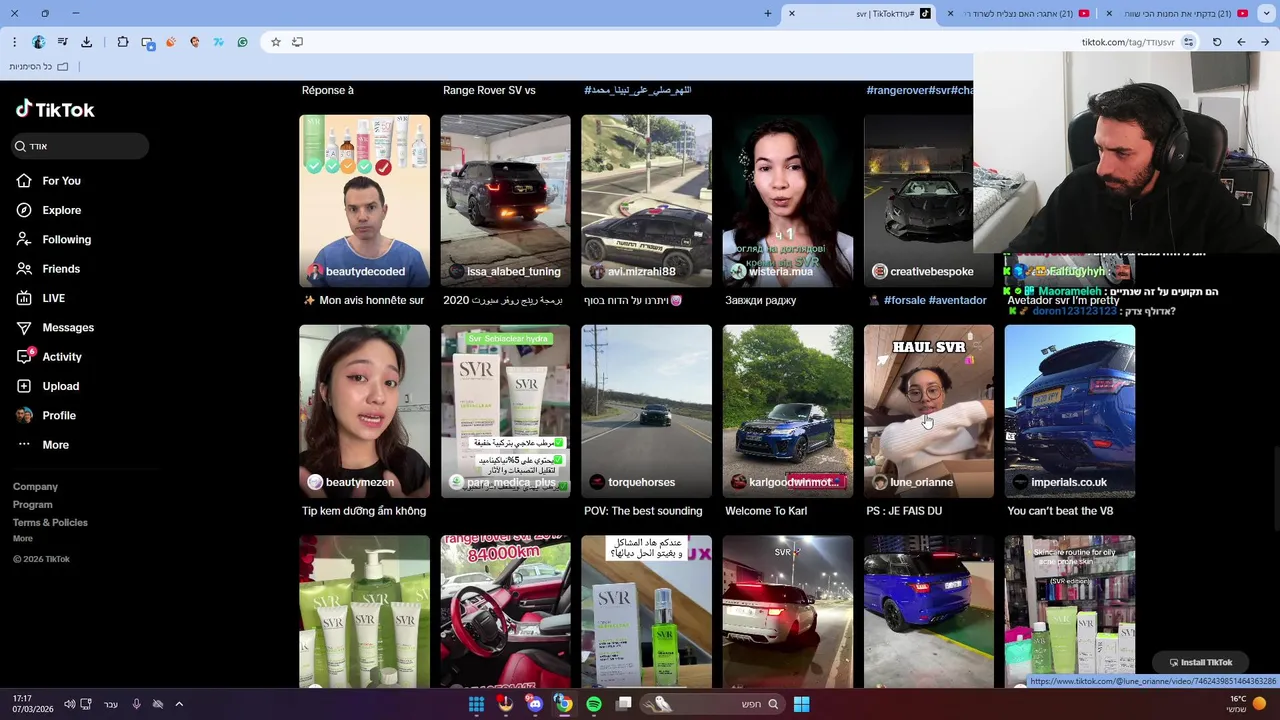This screenshot has width=1280, height=720.
Task: Open the Upload page
Action: [60, 386]
